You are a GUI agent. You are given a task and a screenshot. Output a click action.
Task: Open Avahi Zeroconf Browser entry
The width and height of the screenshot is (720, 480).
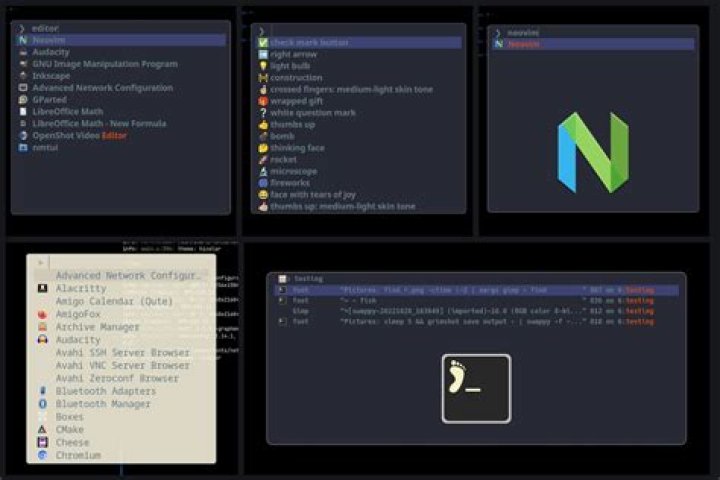(x=121, y=378)
